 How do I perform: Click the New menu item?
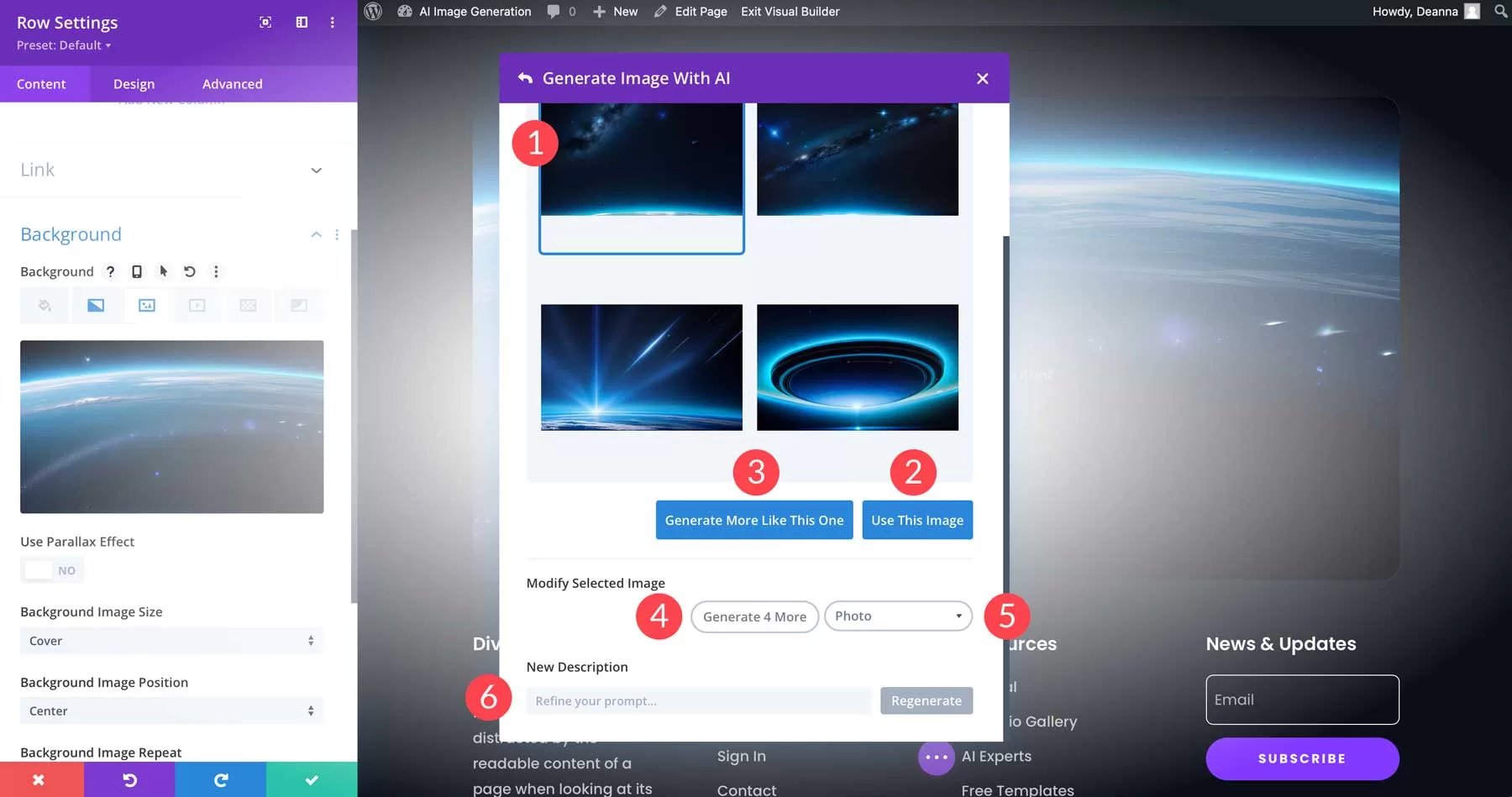[x=616, y=12]
